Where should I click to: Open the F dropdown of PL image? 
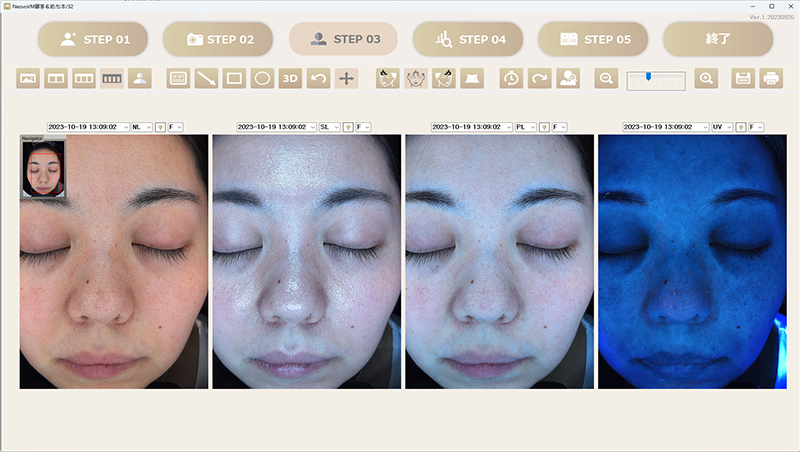(x=560, y=127)
